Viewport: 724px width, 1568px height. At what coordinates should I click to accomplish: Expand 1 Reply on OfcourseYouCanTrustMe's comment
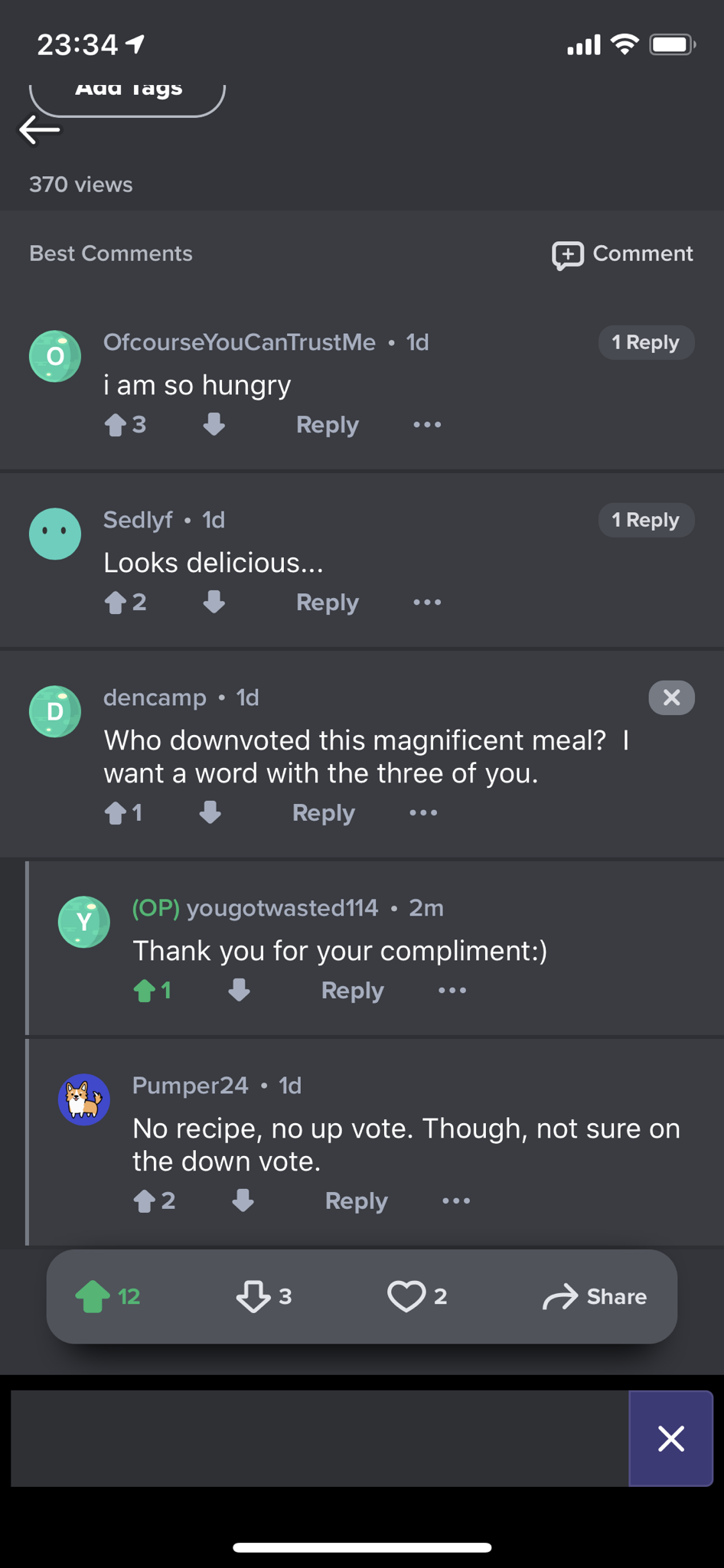646,342
